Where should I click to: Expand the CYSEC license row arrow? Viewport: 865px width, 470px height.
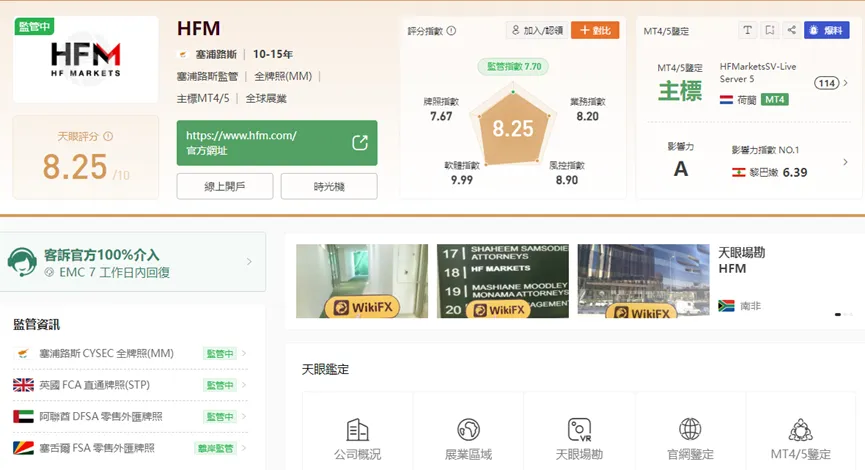(x=244, y=353)
